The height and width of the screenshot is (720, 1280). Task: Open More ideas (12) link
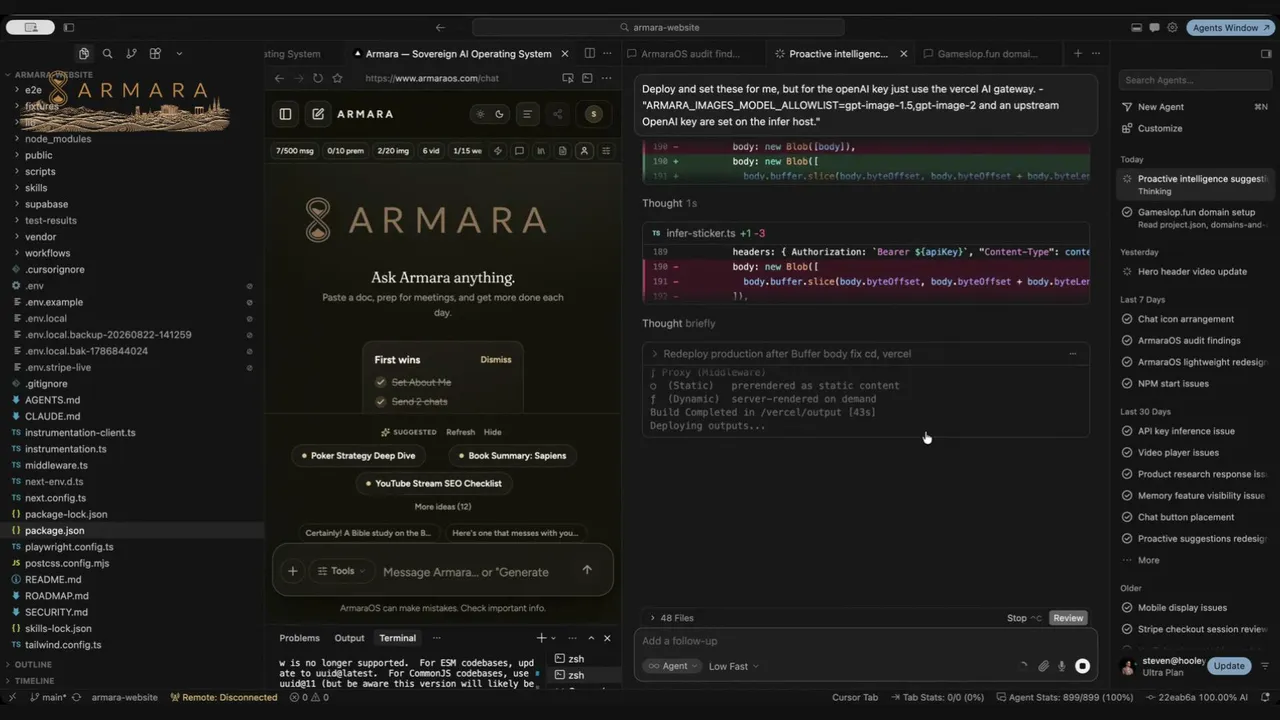443,507
